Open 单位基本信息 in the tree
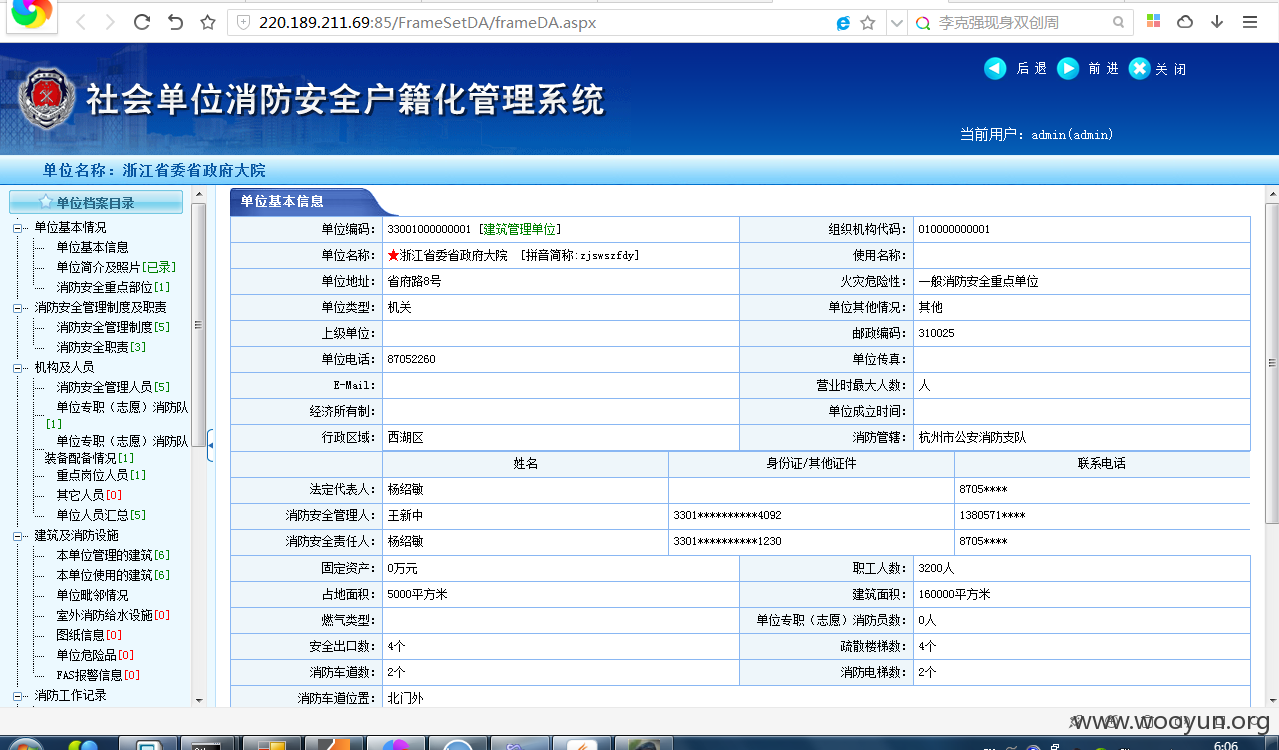 (92, 247)
